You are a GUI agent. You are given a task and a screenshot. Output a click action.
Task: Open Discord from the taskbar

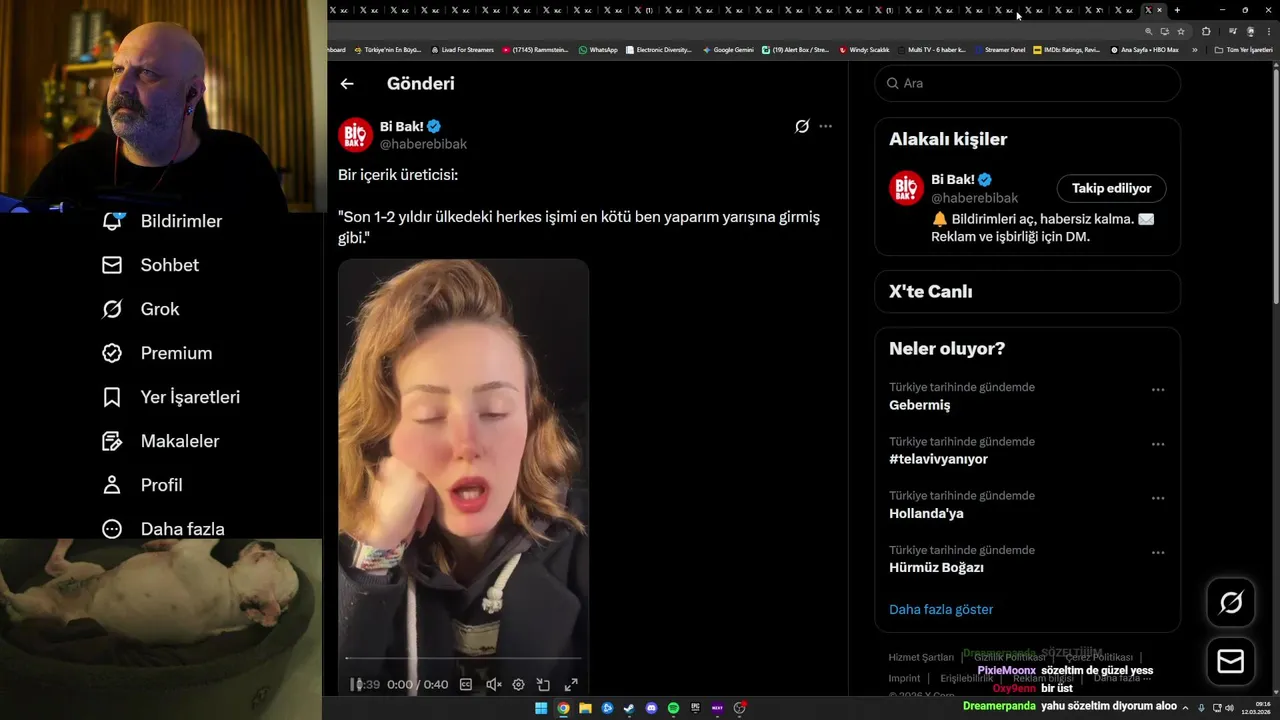pos(651,708)
